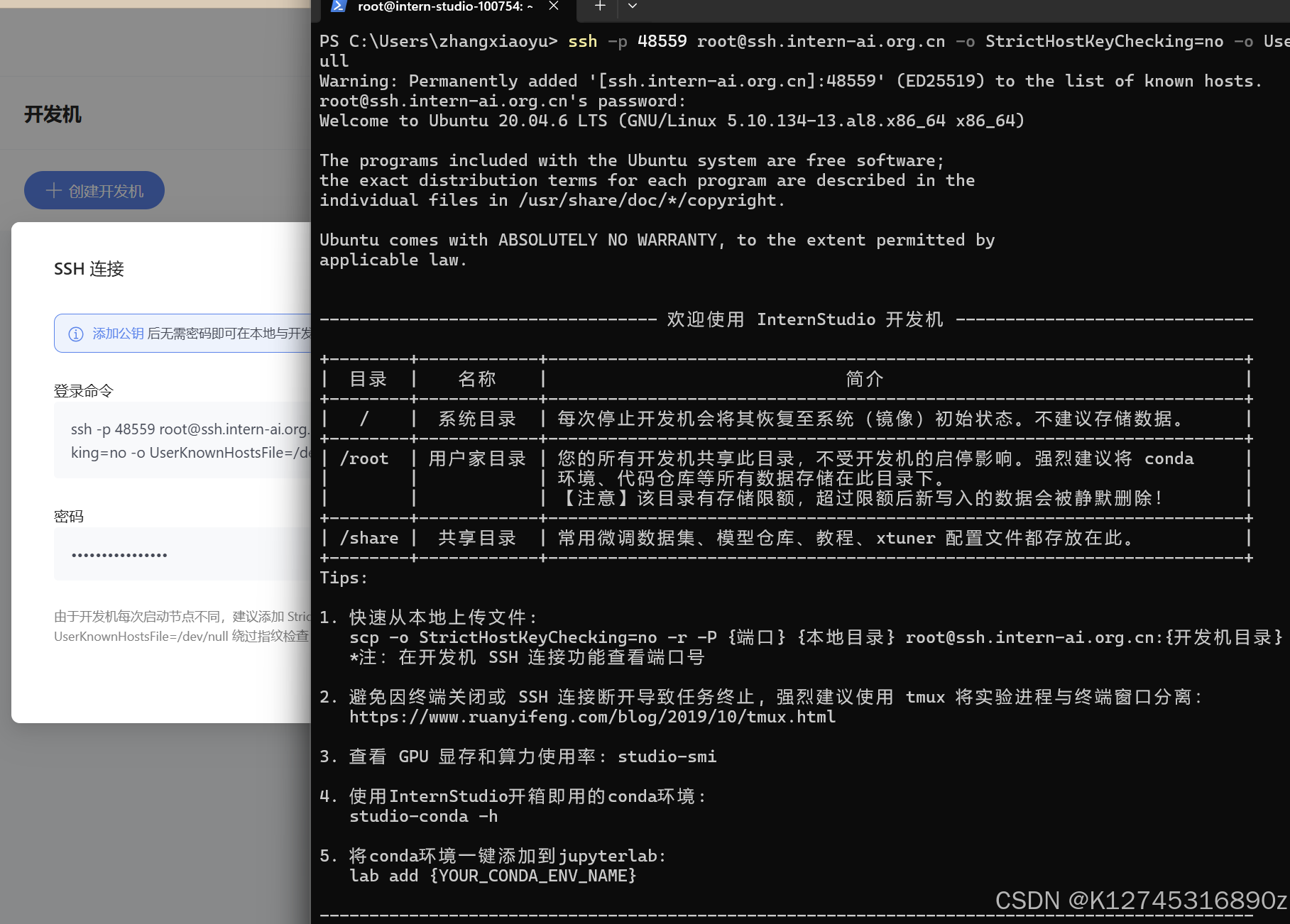Click the 共享目录 table cell
This screenshot has width=1290, height=924.
coord(477,538)
